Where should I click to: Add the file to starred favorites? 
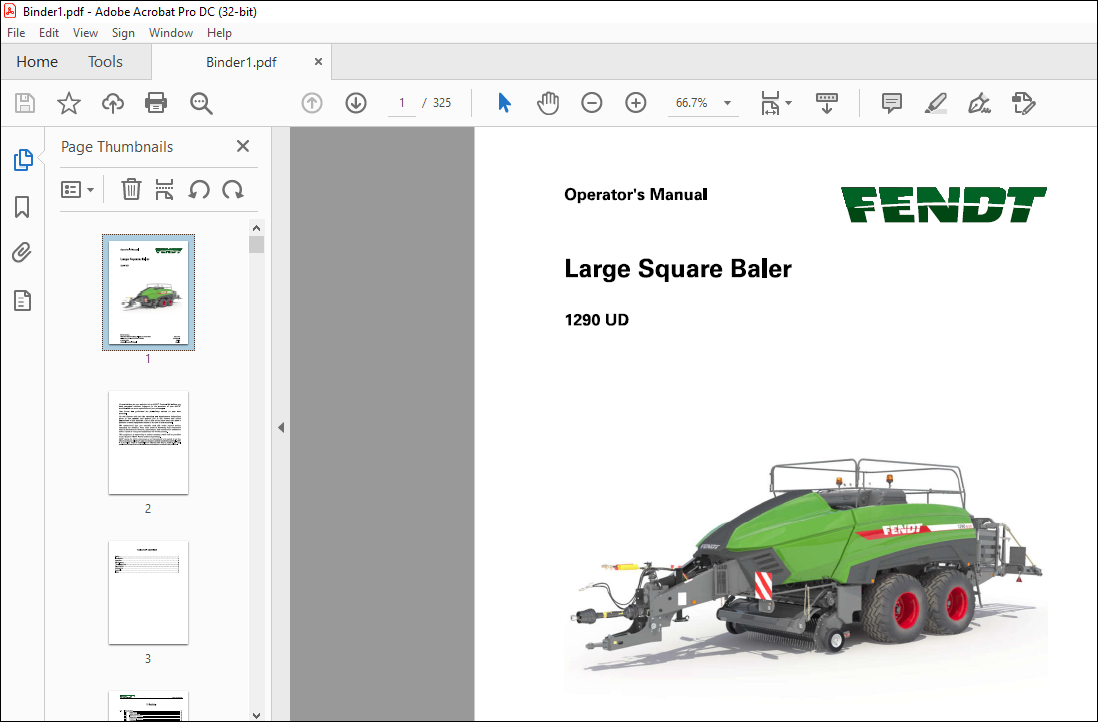(x=69, y=103)
